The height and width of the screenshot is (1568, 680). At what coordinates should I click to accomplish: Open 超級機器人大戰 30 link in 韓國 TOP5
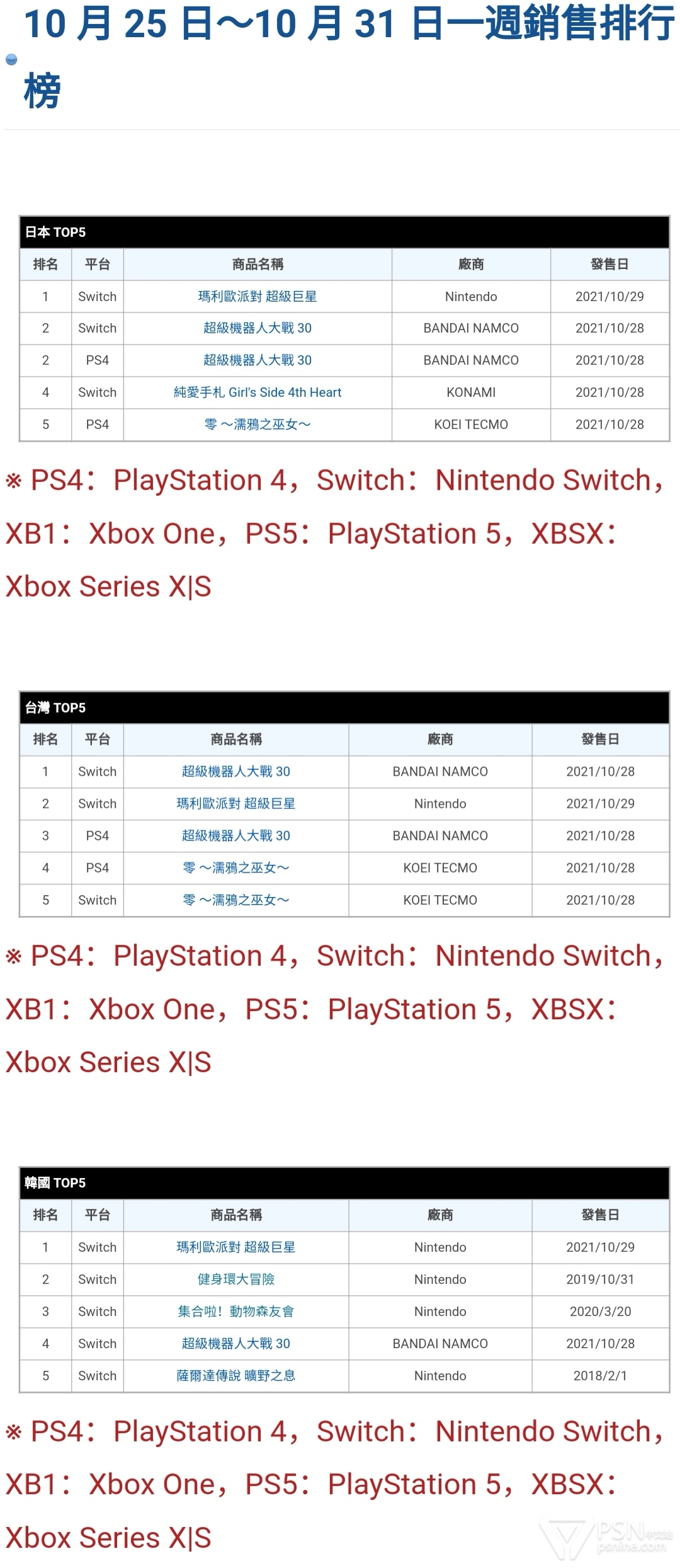tap(236, 1344)
